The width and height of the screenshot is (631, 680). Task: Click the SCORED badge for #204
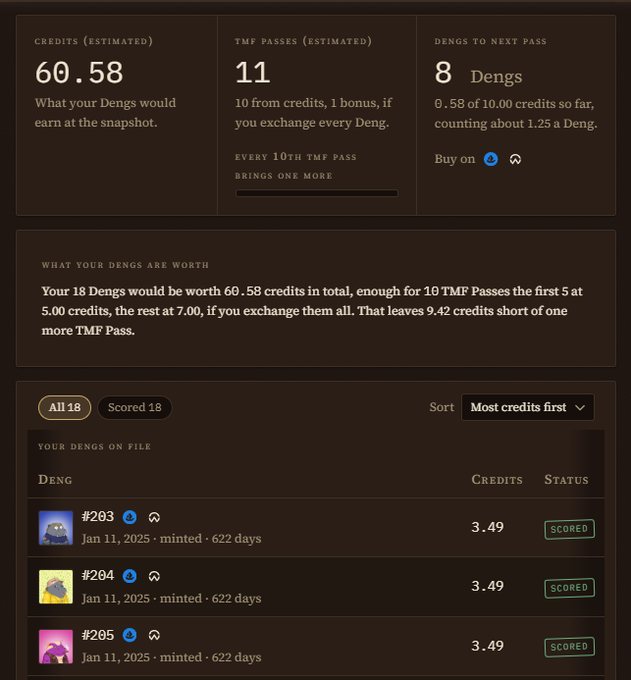coord(569,588)
